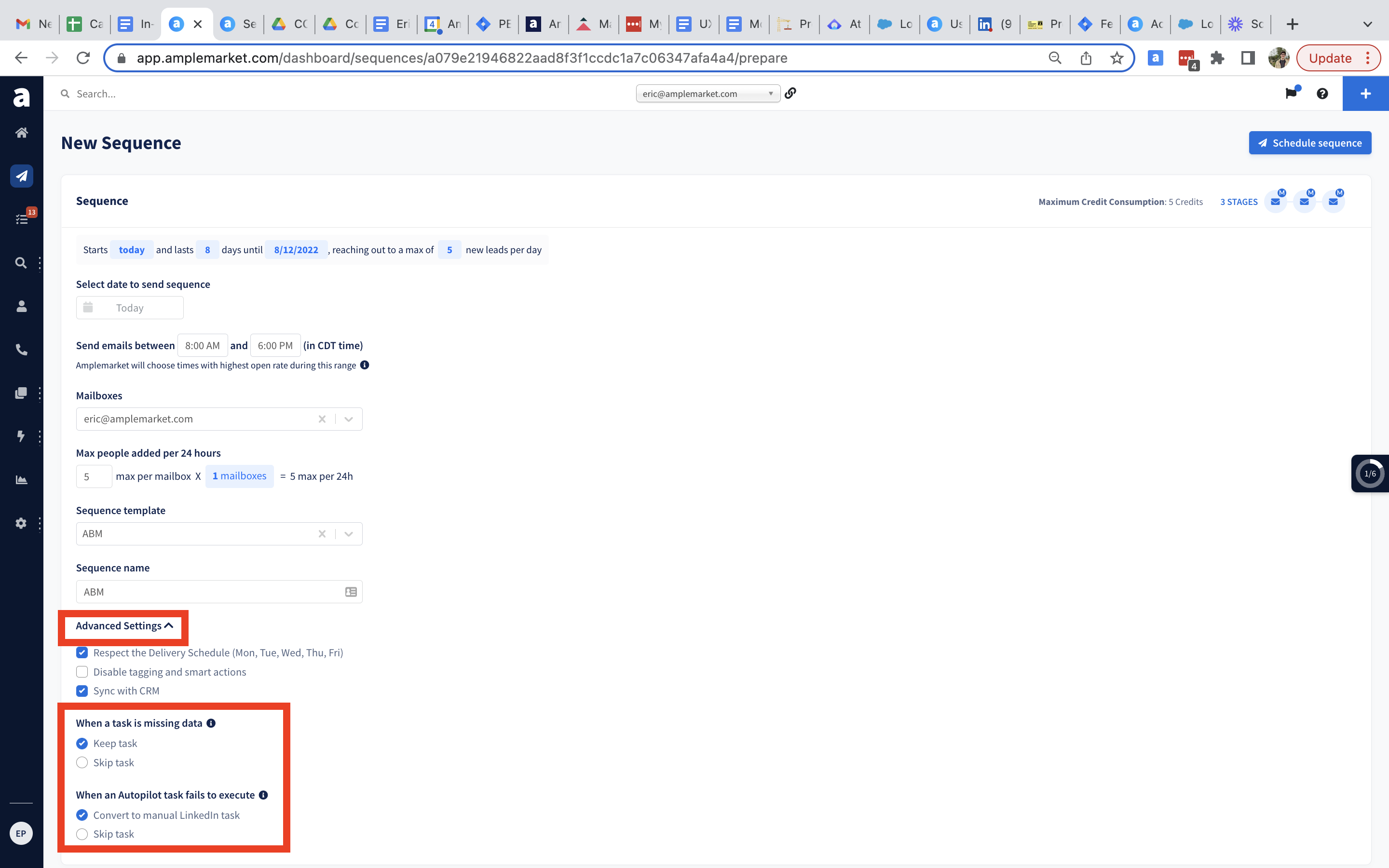Clear the ABM template selection X

click(322, 534)
